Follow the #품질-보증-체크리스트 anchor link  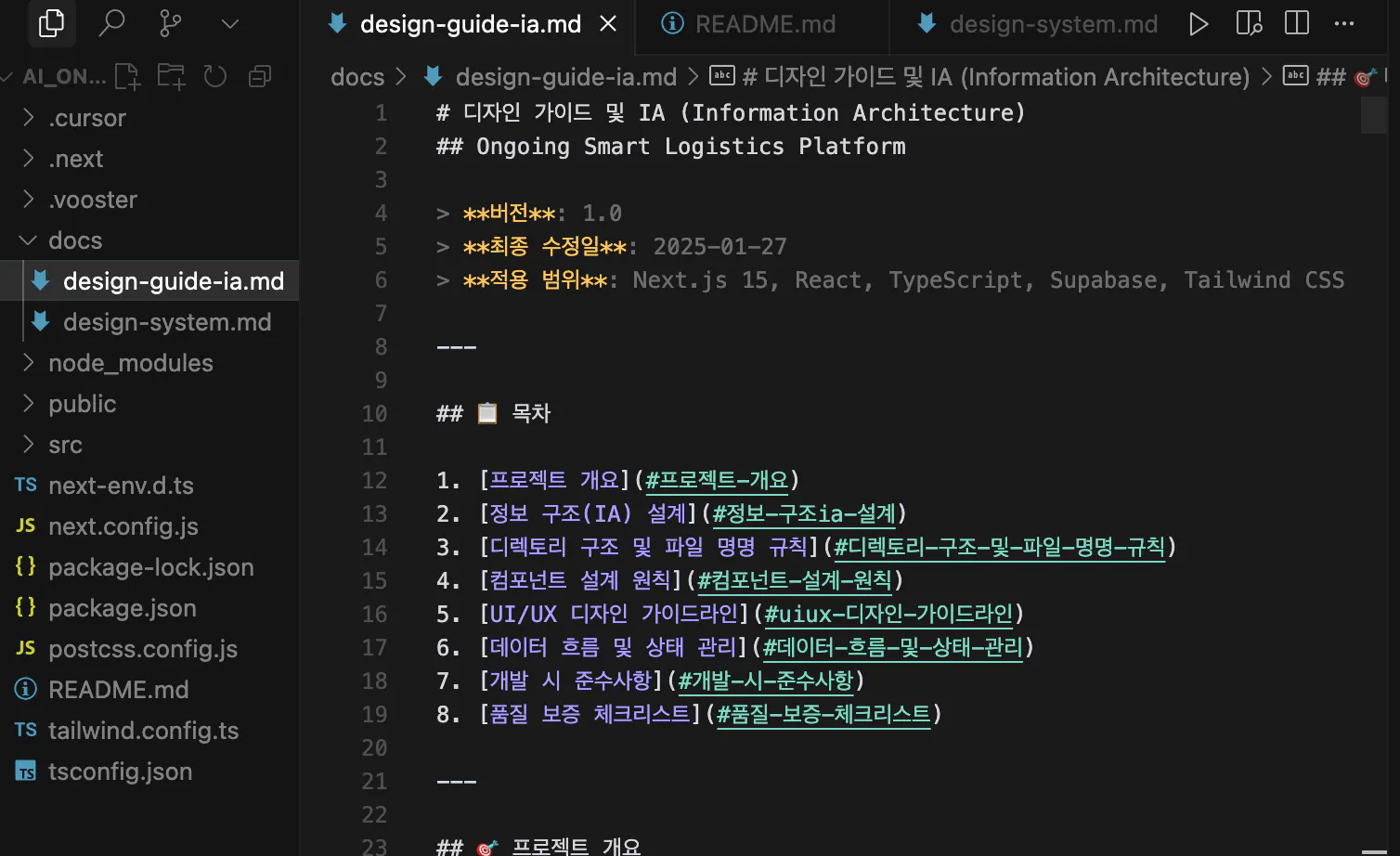(823, 715)
